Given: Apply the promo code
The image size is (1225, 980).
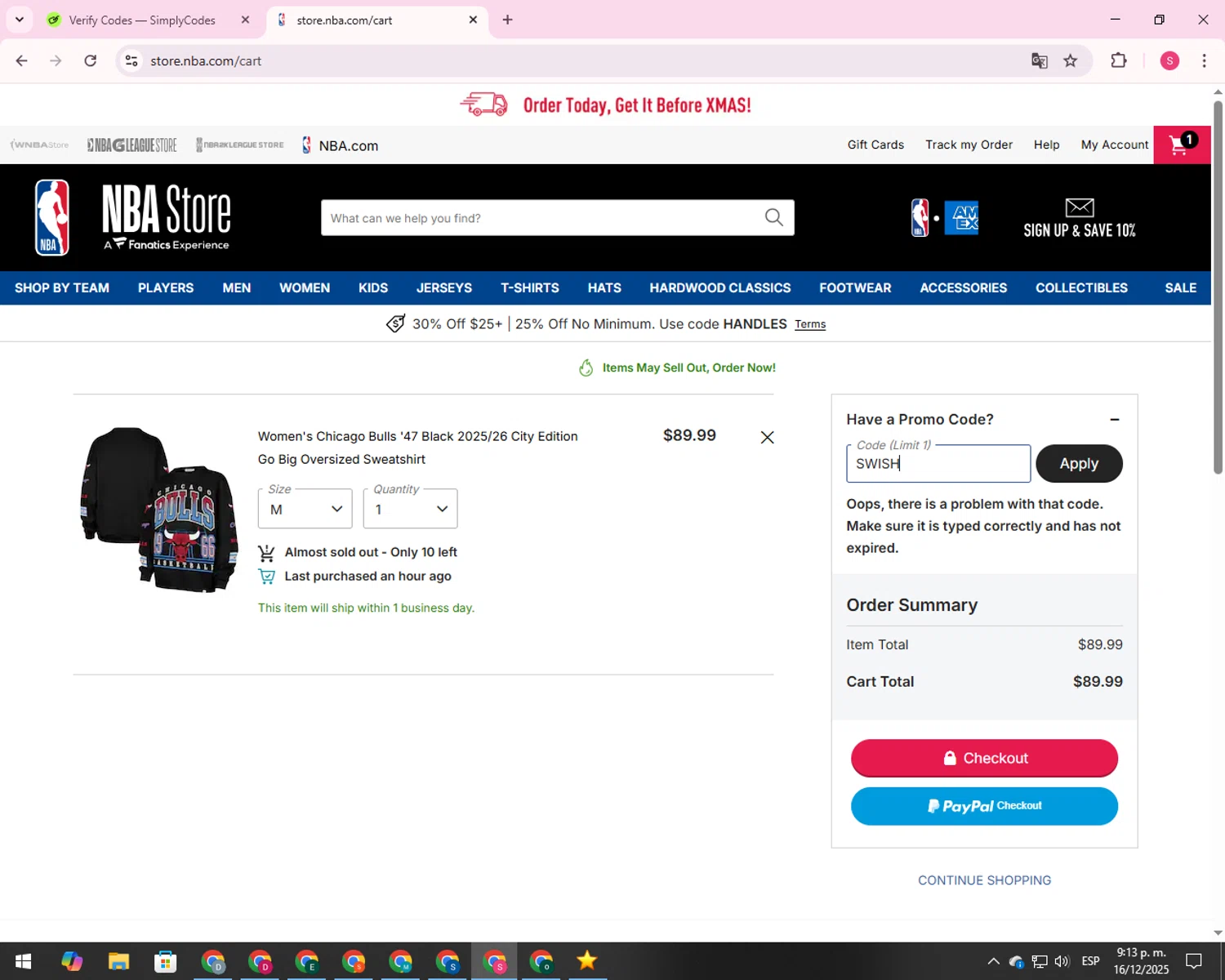Looking at the screenshot, I should (x=1079, y=463).
